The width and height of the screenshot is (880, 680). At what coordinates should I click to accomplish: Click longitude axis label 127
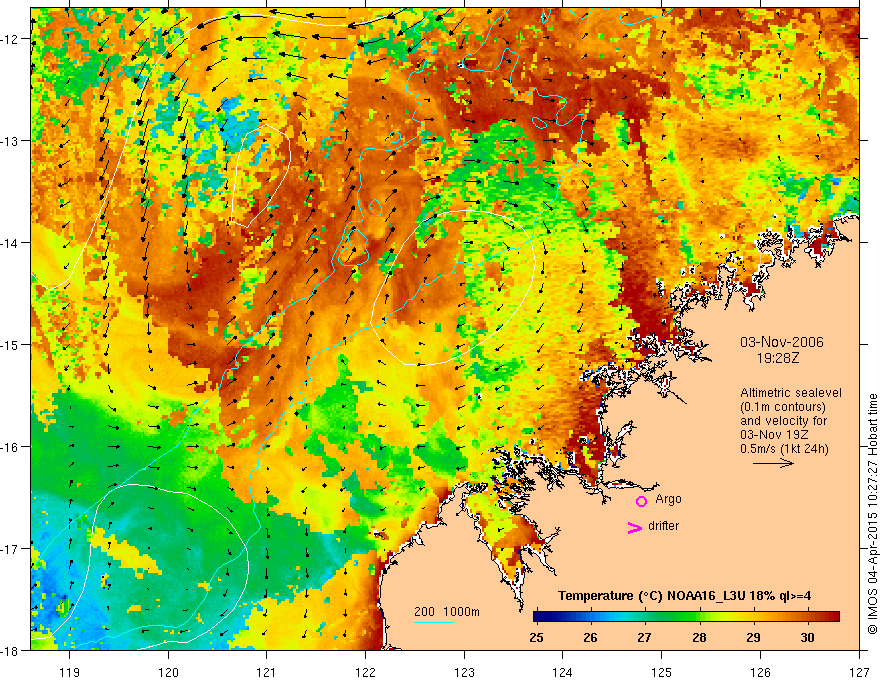(x=859, y=672)
